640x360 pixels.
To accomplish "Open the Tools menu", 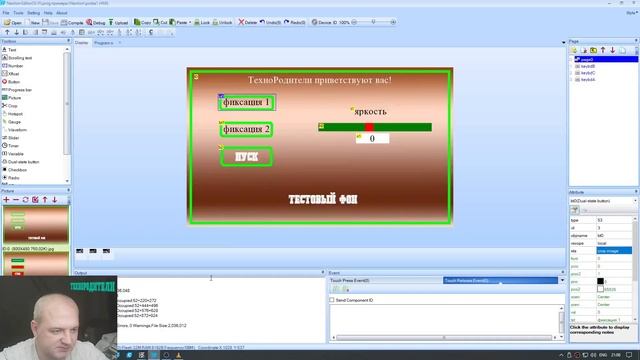I will pos(18,13).
